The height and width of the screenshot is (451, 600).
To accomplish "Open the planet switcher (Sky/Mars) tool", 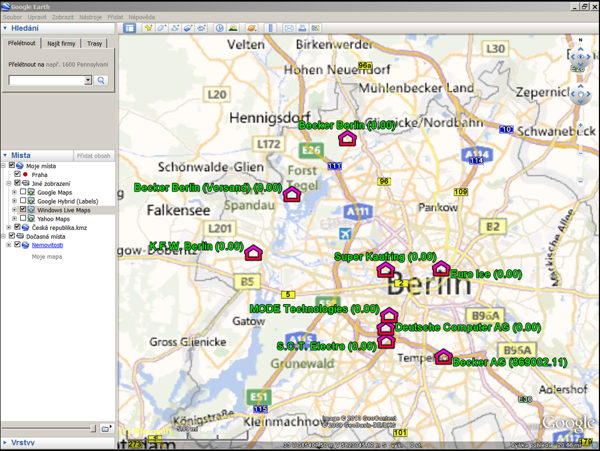I will point(251,28).
